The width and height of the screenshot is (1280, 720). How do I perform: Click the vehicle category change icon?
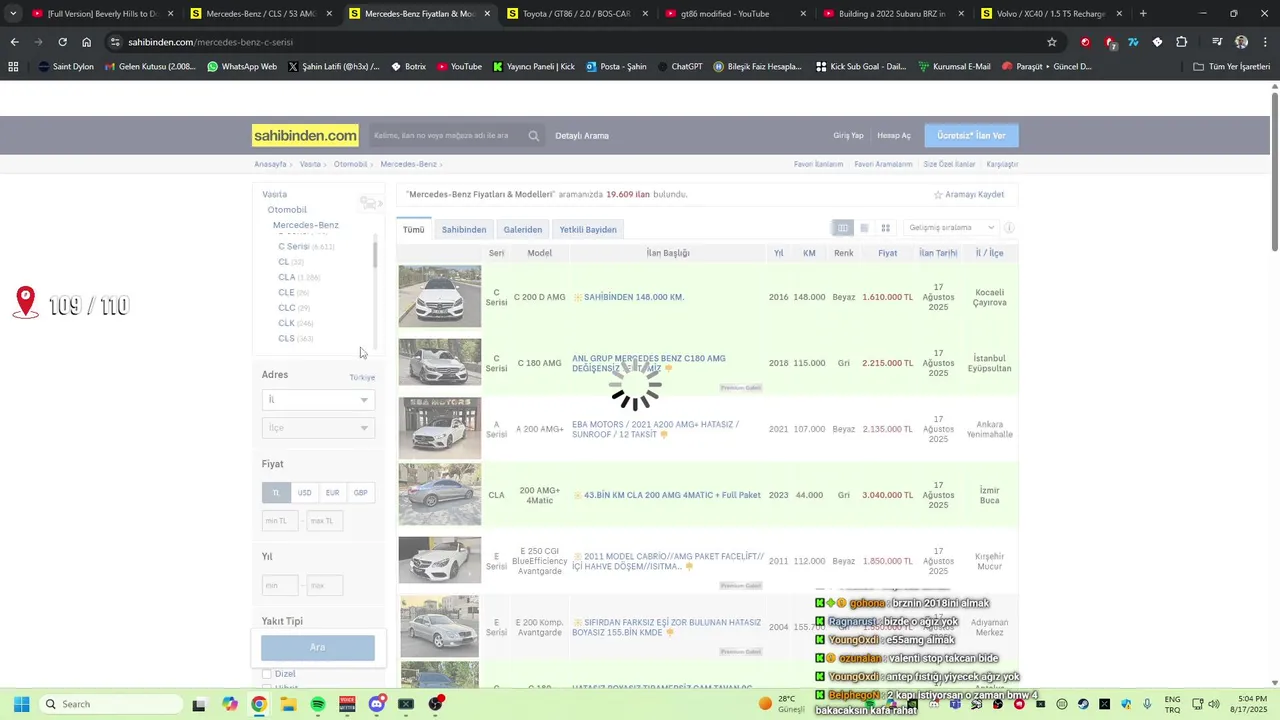(371, 203)
